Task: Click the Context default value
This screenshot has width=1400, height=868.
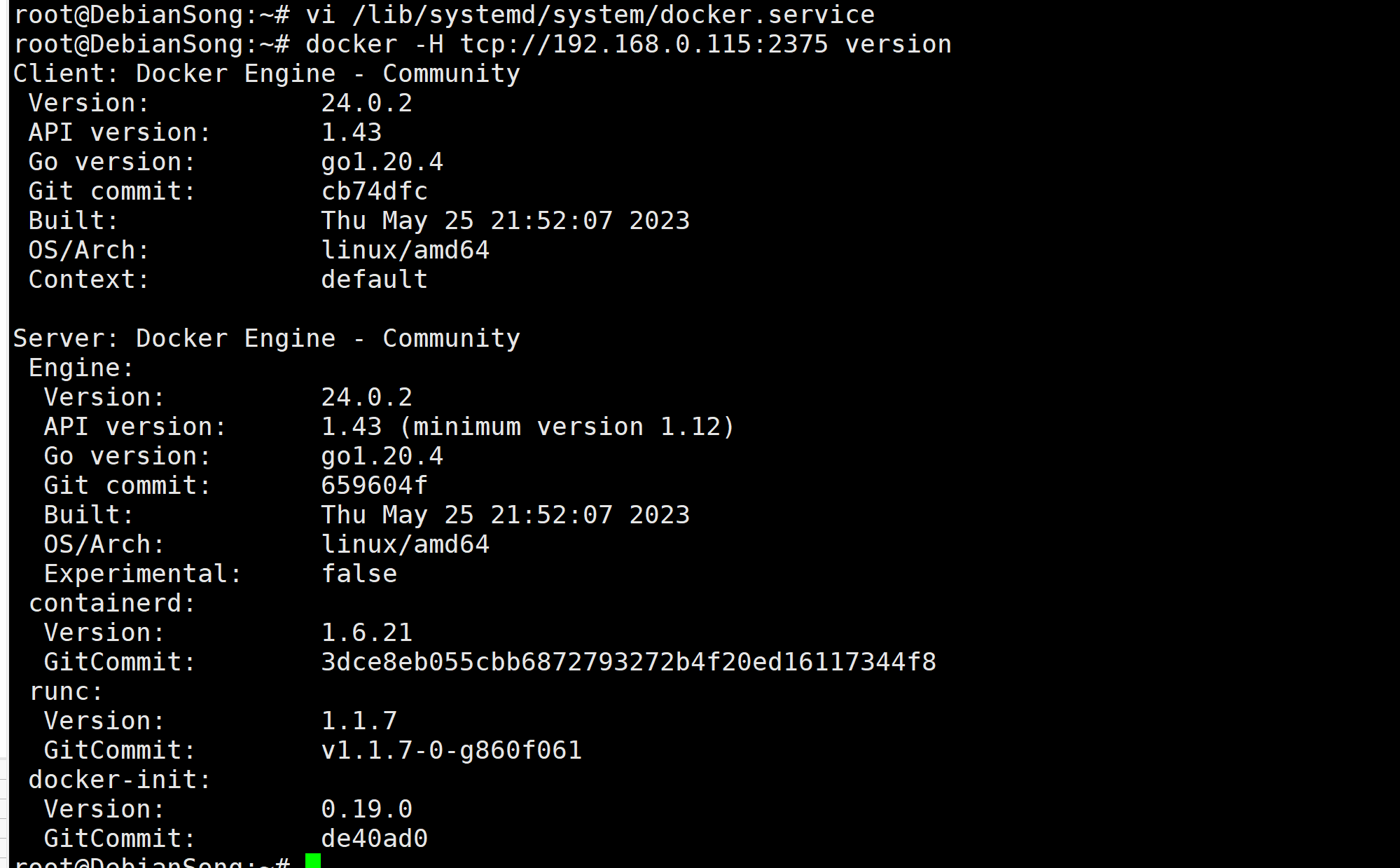Action: [x=374, y=280]
